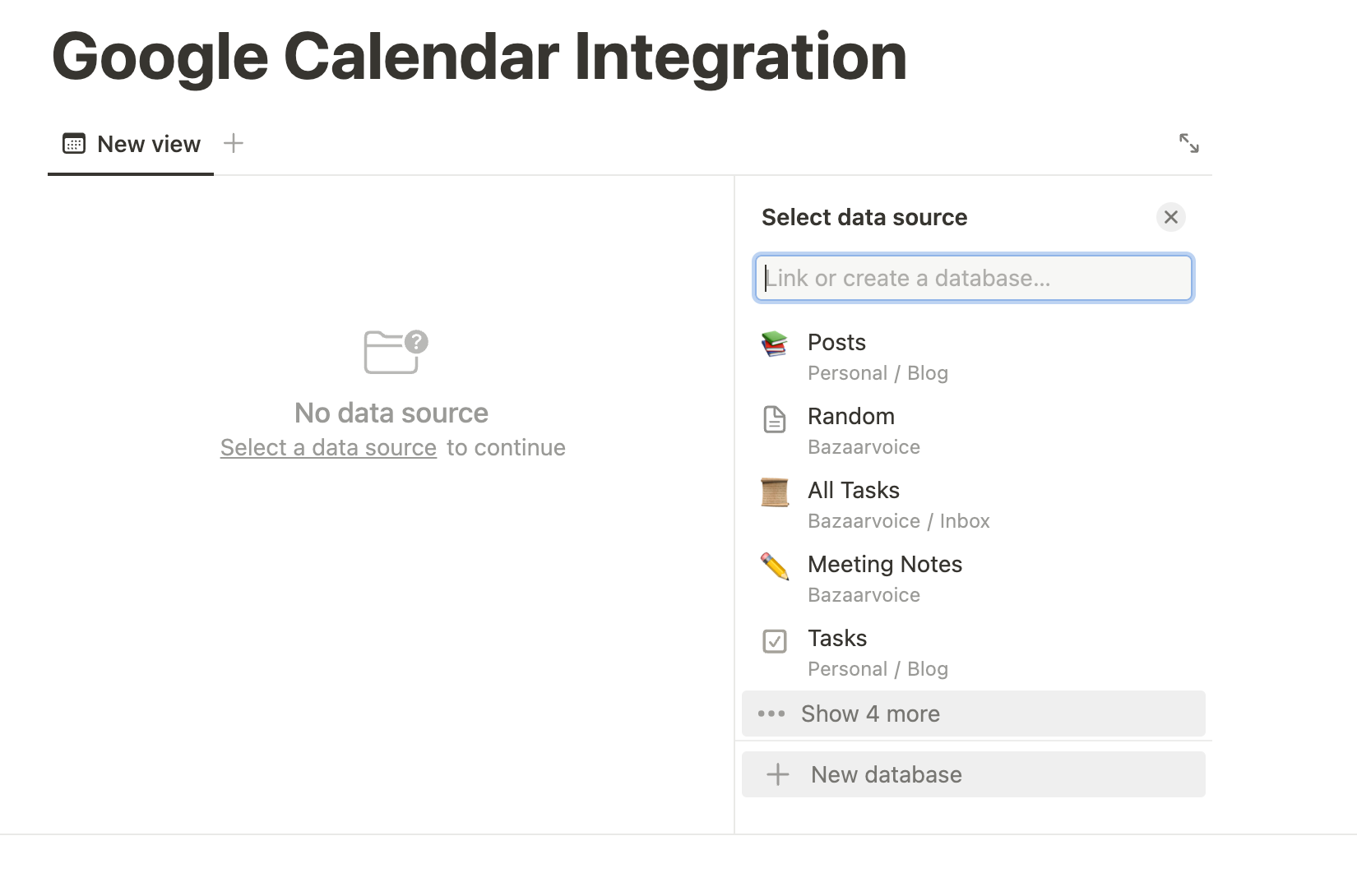The image size is (1357, 896).
Task: Expand the list with Show 4 more
Action: pos(974,714)
